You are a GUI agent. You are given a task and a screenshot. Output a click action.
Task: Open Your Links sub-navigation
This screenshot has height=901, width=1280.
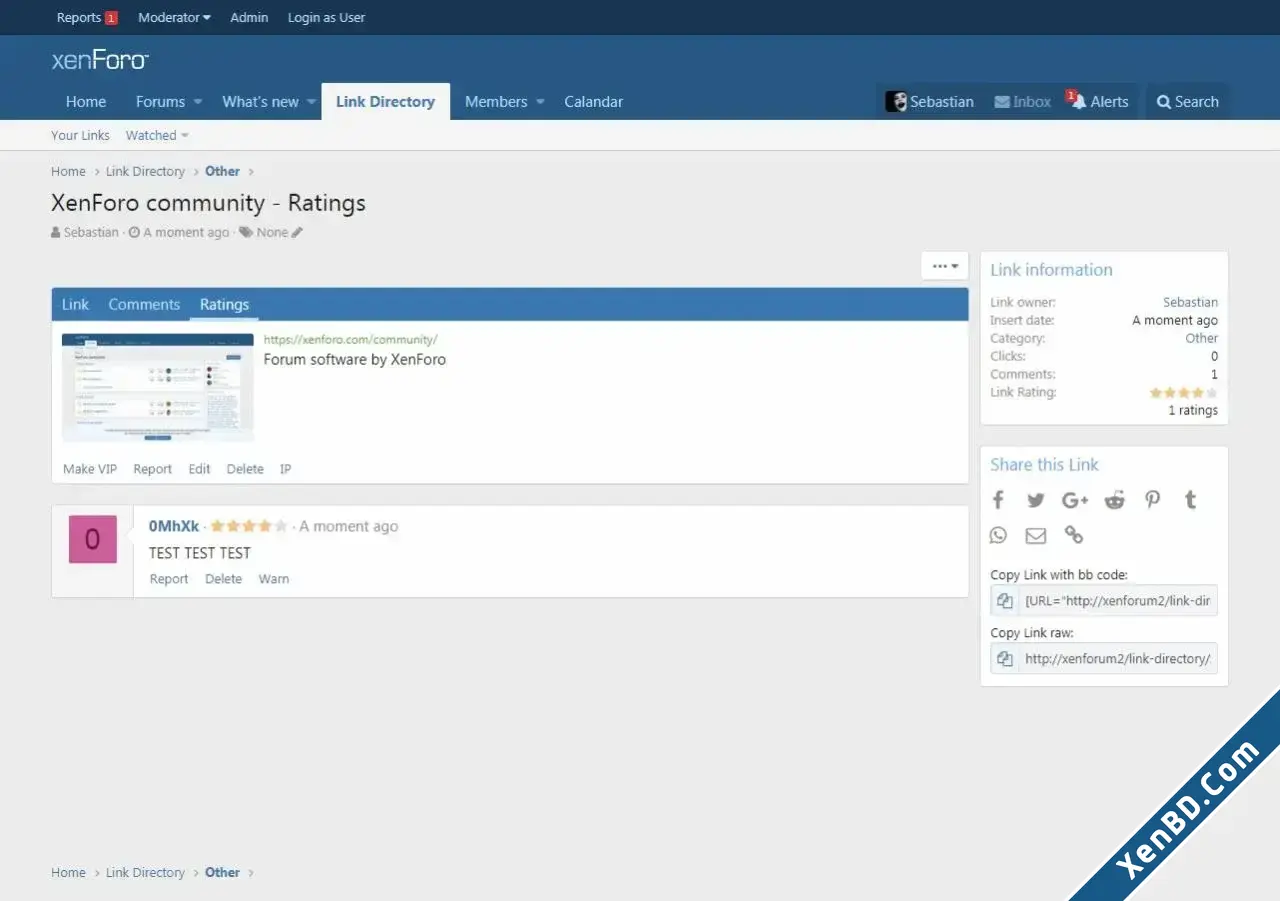80,136
